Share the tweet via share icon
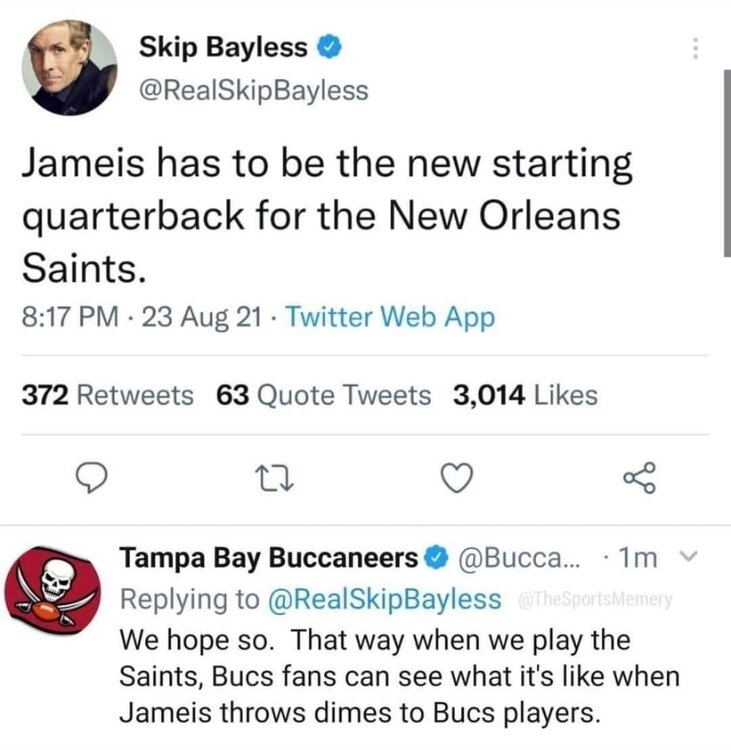731x750 pixels. (x=640, y=479)
